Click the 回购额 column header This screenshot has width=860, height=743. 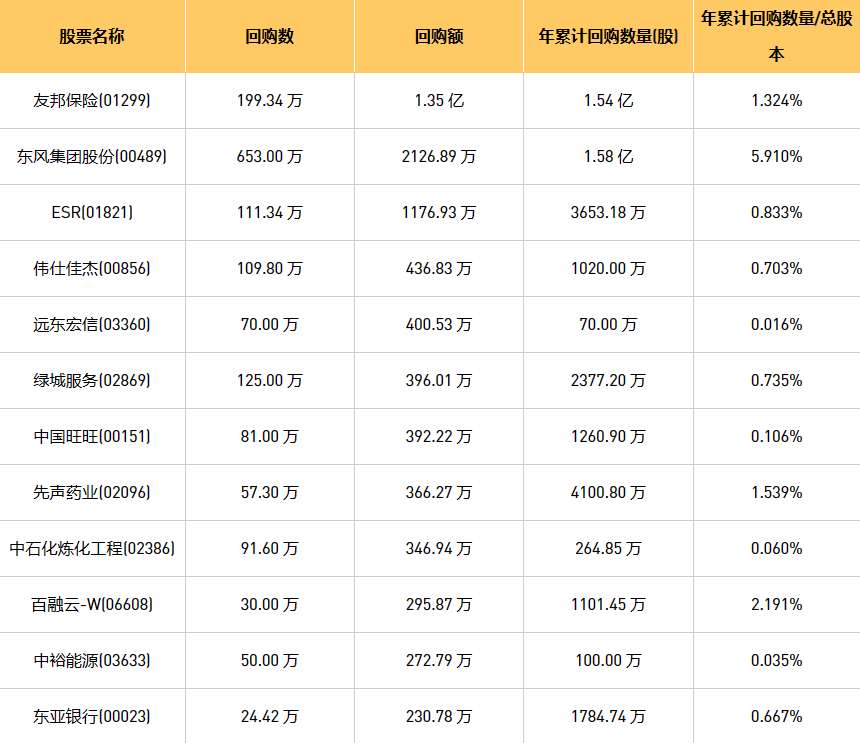439,37
